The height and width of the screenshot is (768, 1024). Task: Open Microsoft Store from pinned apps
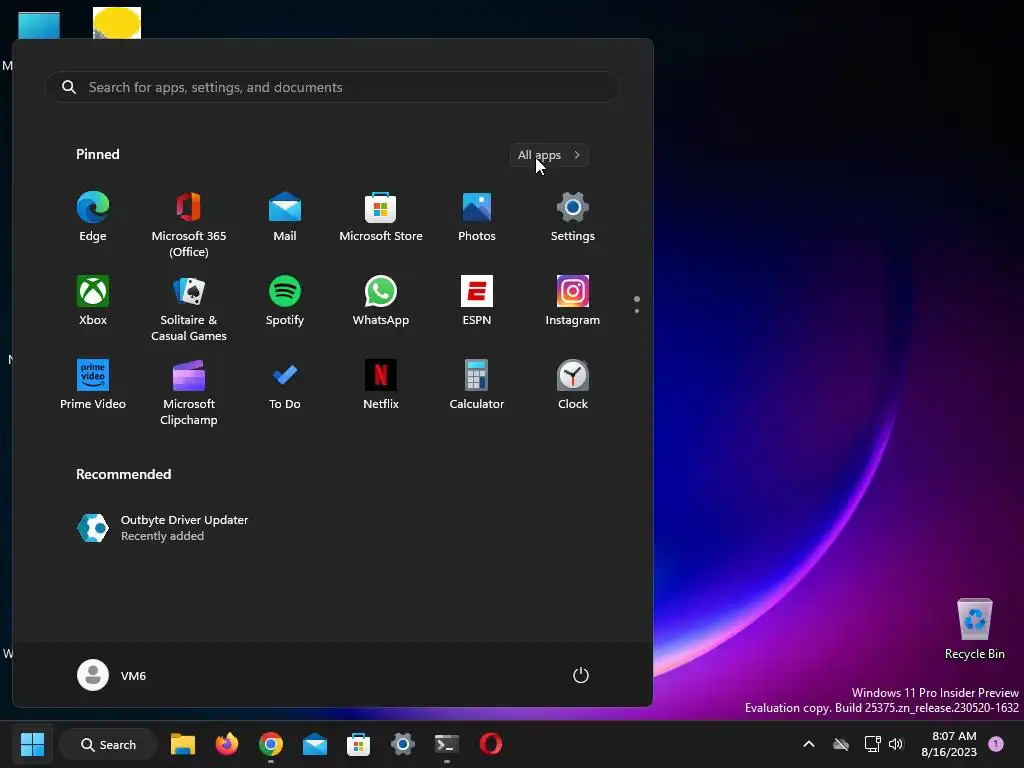coord(381,217)
